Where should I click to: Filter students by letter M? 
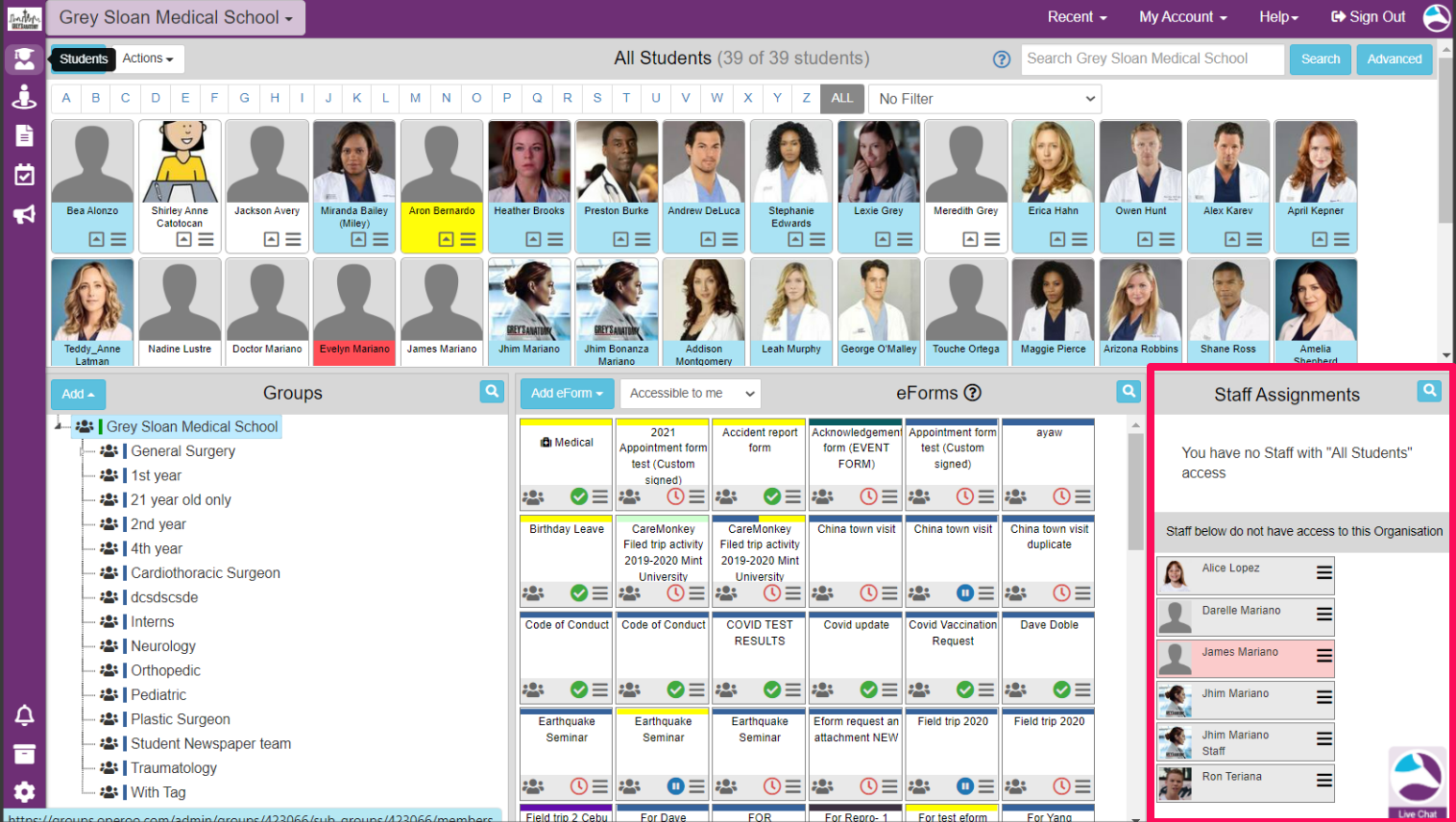[x=415, y=98]
